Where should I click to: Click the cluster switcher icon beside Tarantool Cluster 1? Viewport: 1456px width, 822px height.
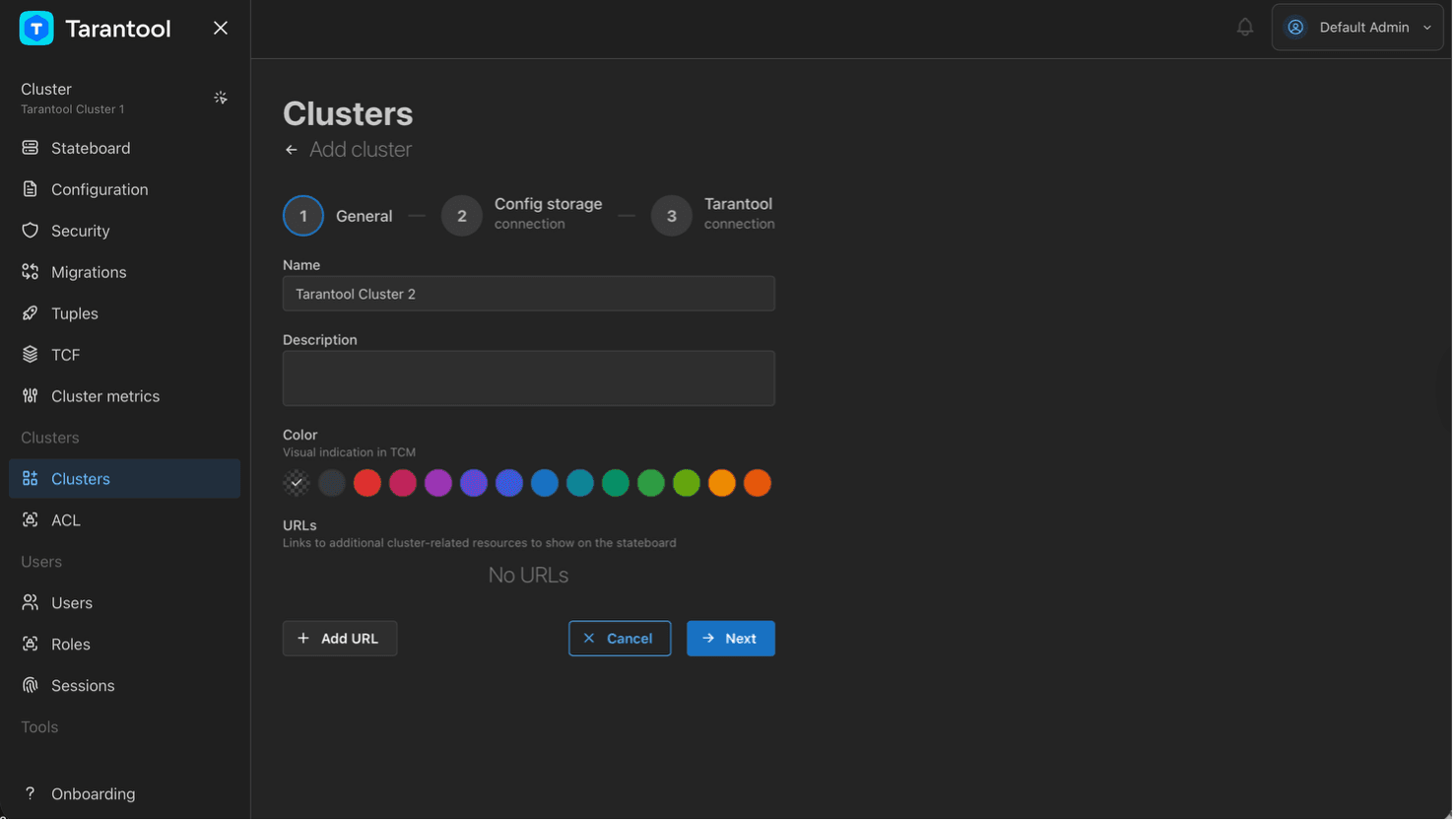click(x=221, y=98)
